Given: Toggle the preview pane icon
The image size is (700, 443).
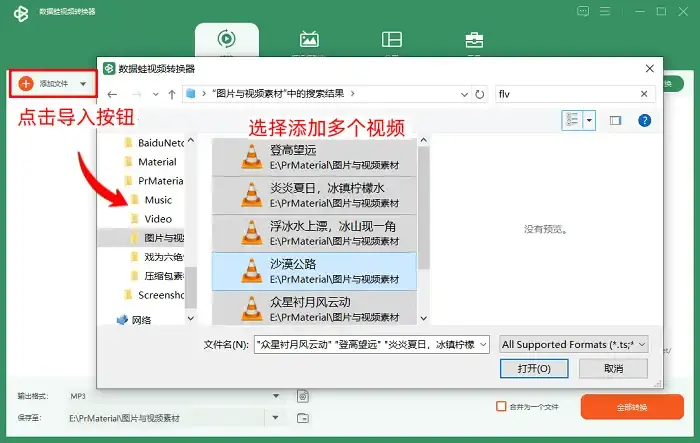Looking at the screenshot, I should pyautogui.click(x=615, y=120).
